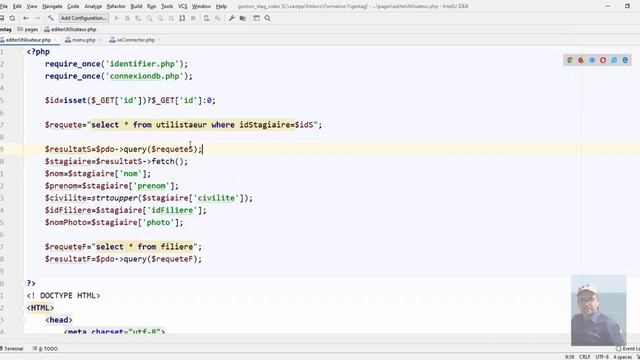Open the Refactor menu
640x360 pixels.
[x=116, y=6]
